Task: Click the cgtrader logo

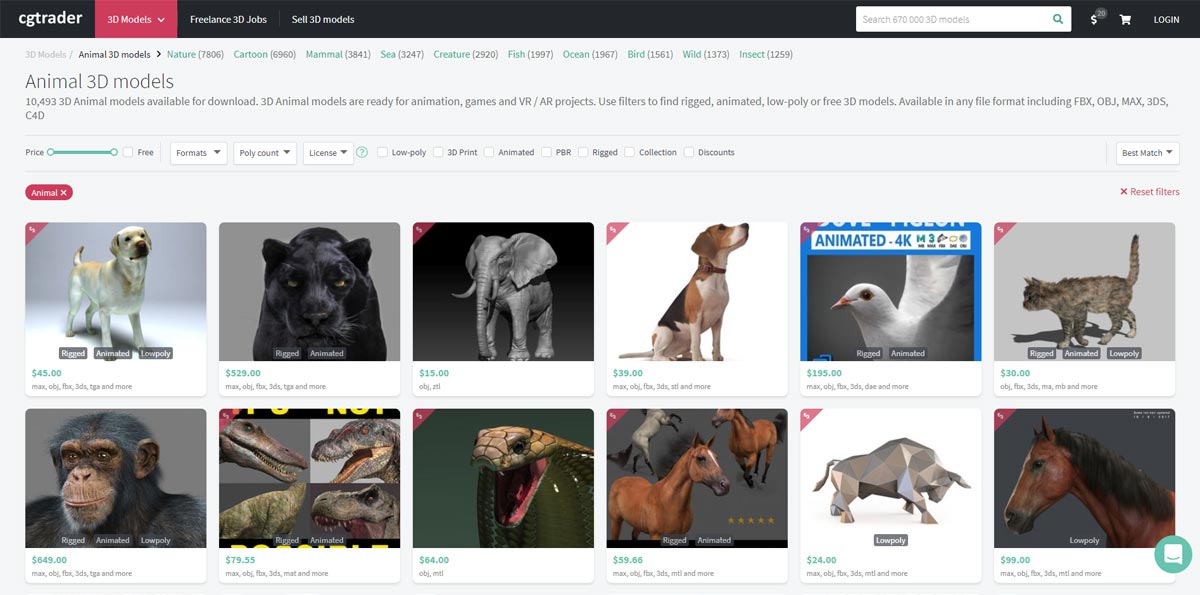Action: (50, 18)
